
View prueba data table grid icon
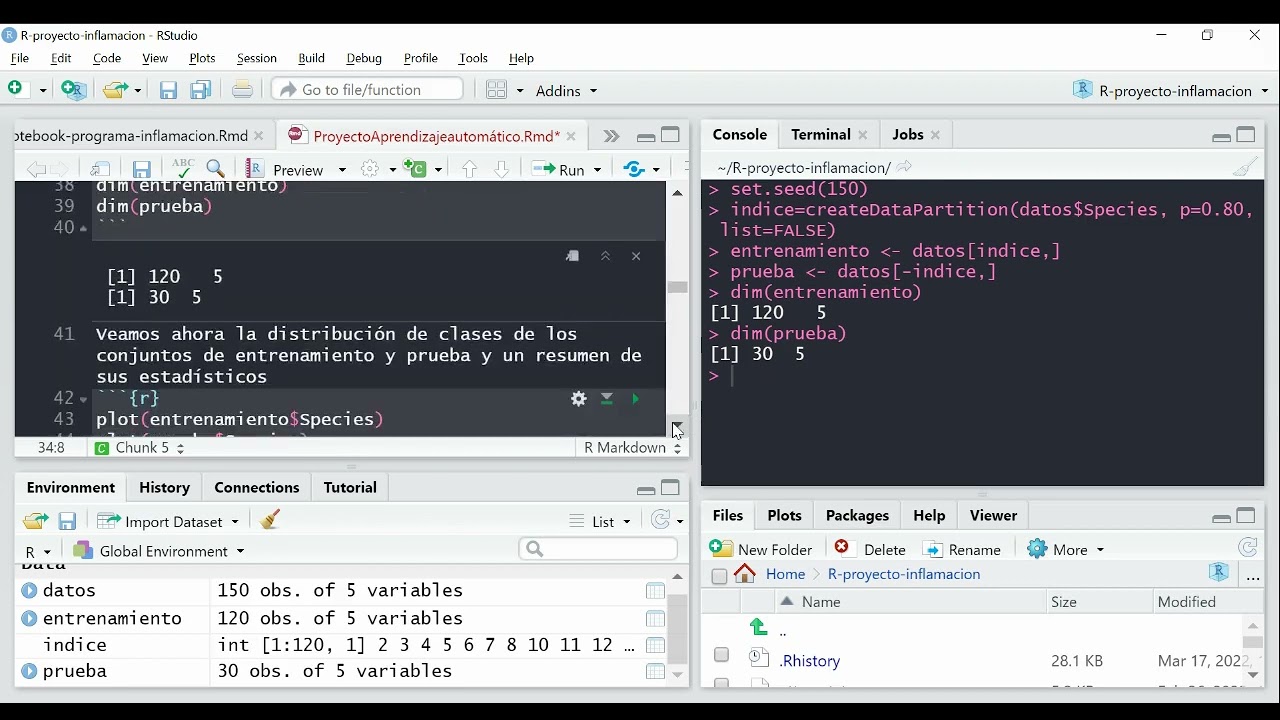[x=655, y=672]
